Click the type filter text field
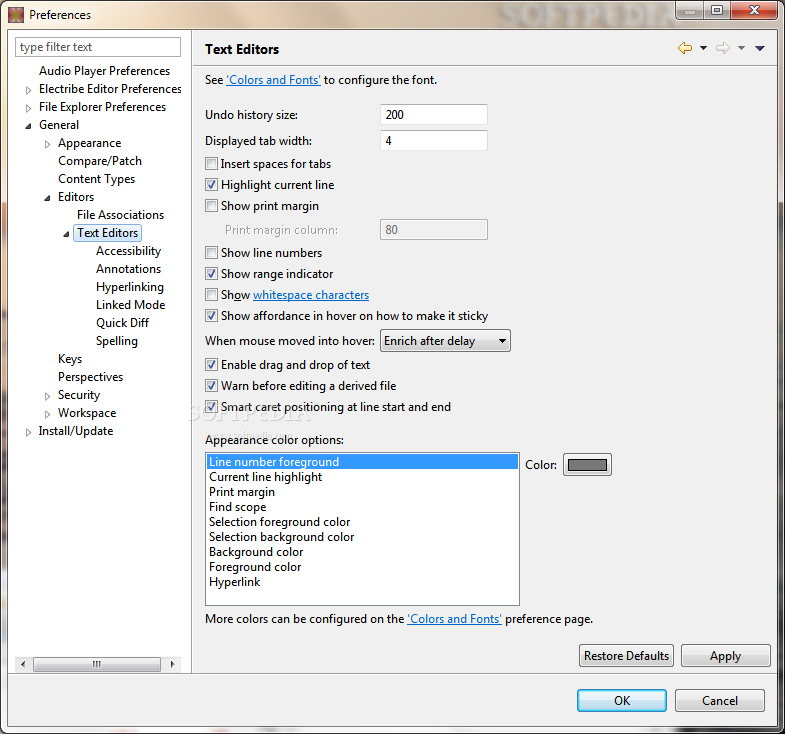The width and height of the screenshot is (785, 734). point(98,47)
